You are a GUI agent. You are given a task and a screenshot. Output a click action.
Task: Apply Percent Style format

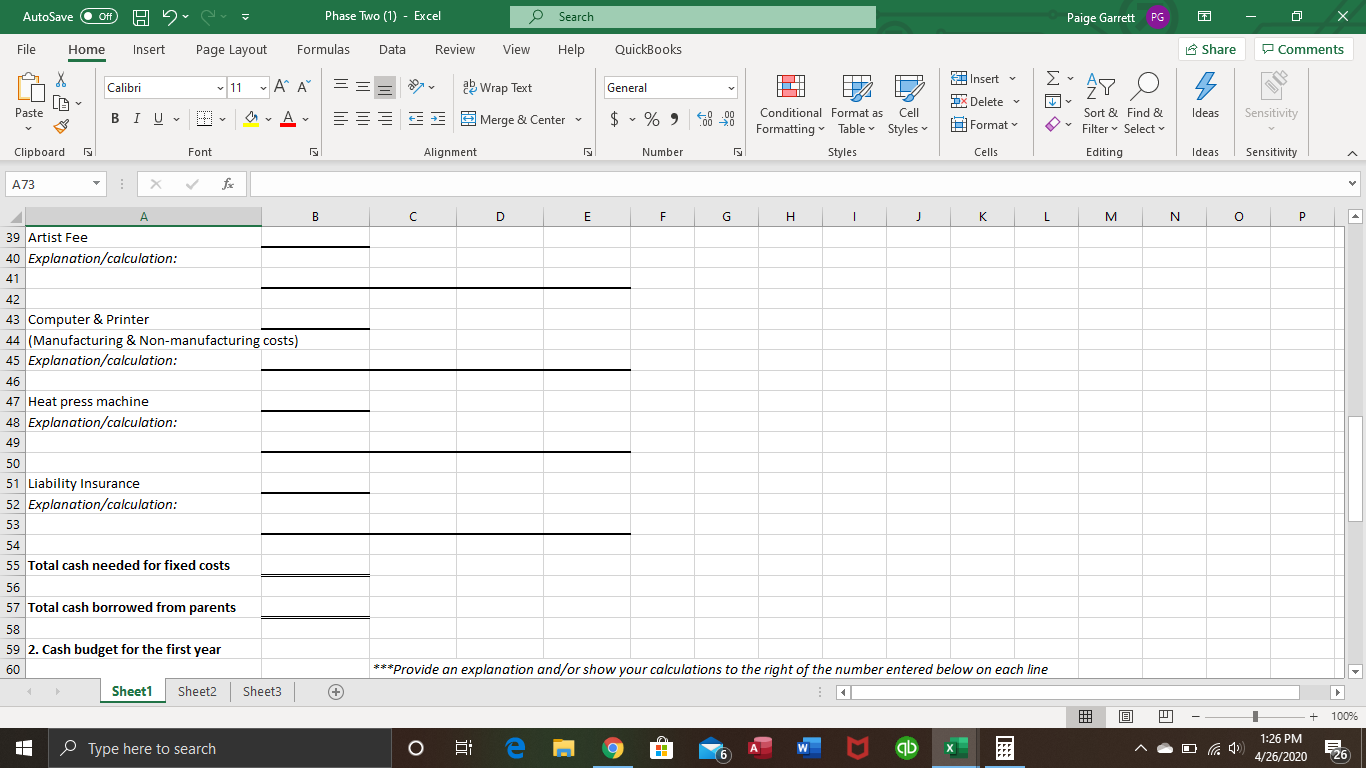click(652, 119)
